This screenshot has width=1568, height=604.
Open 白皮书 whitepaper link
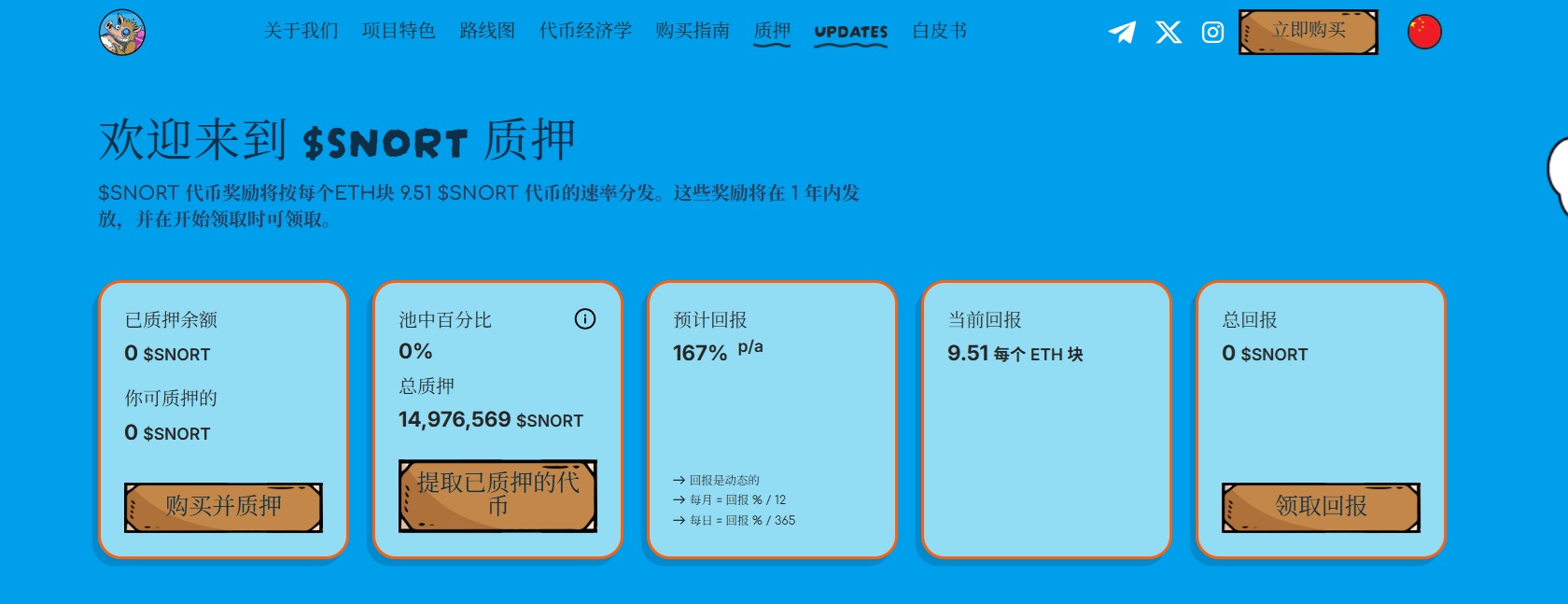pyautogui.click(x=939, y=31)
